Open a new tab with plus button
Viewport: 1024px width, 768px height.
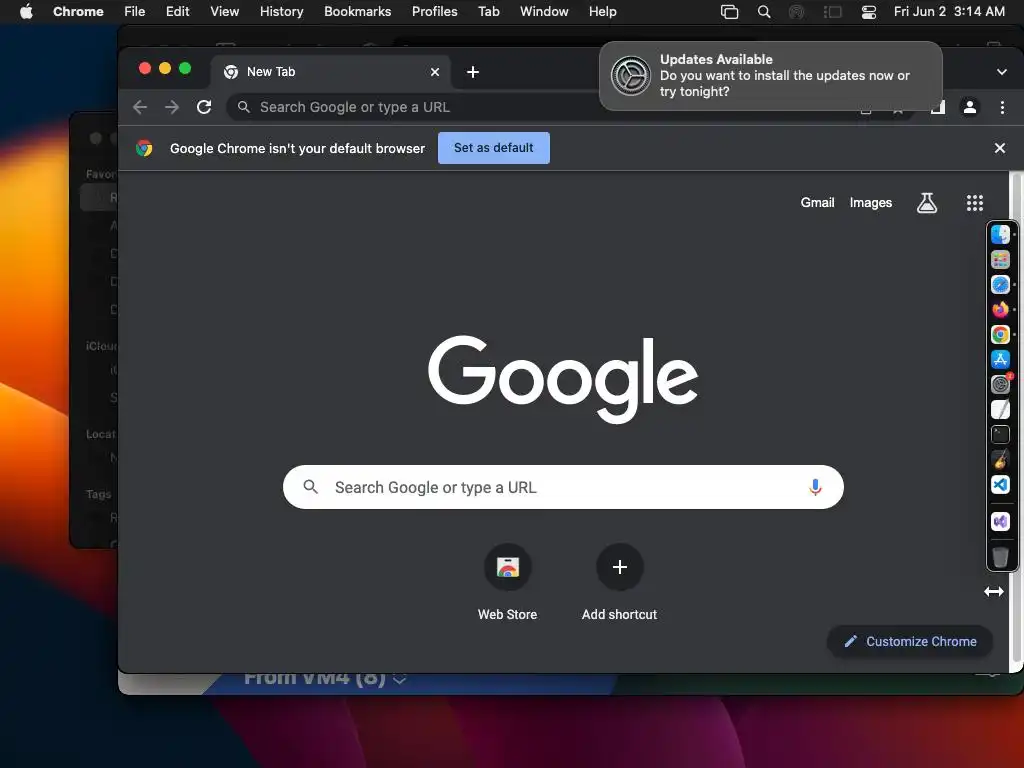(473, 72)
